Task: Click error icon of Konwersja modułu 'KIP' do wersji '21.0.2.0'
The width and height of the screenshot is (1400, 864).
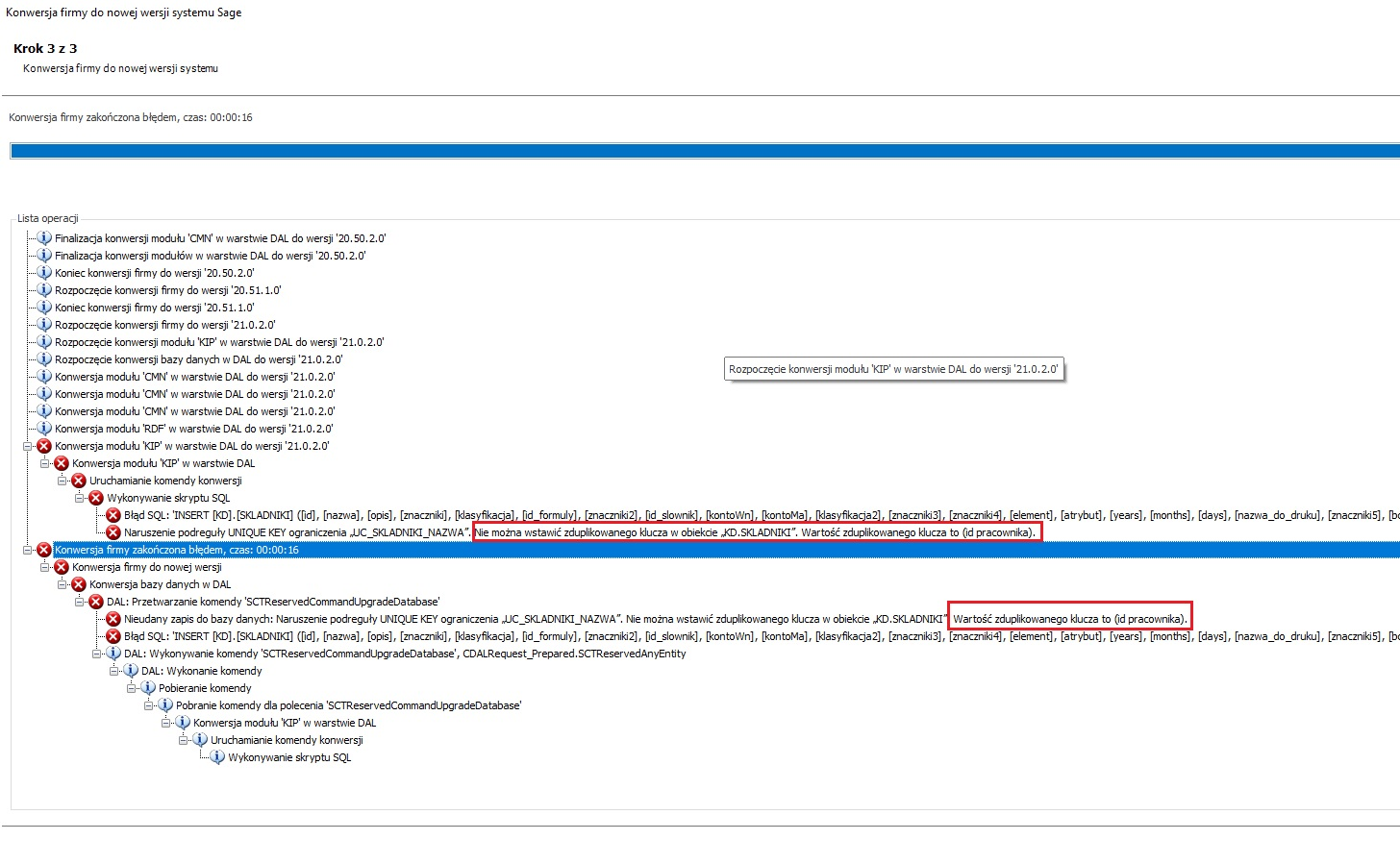Action: coord(44,446)
